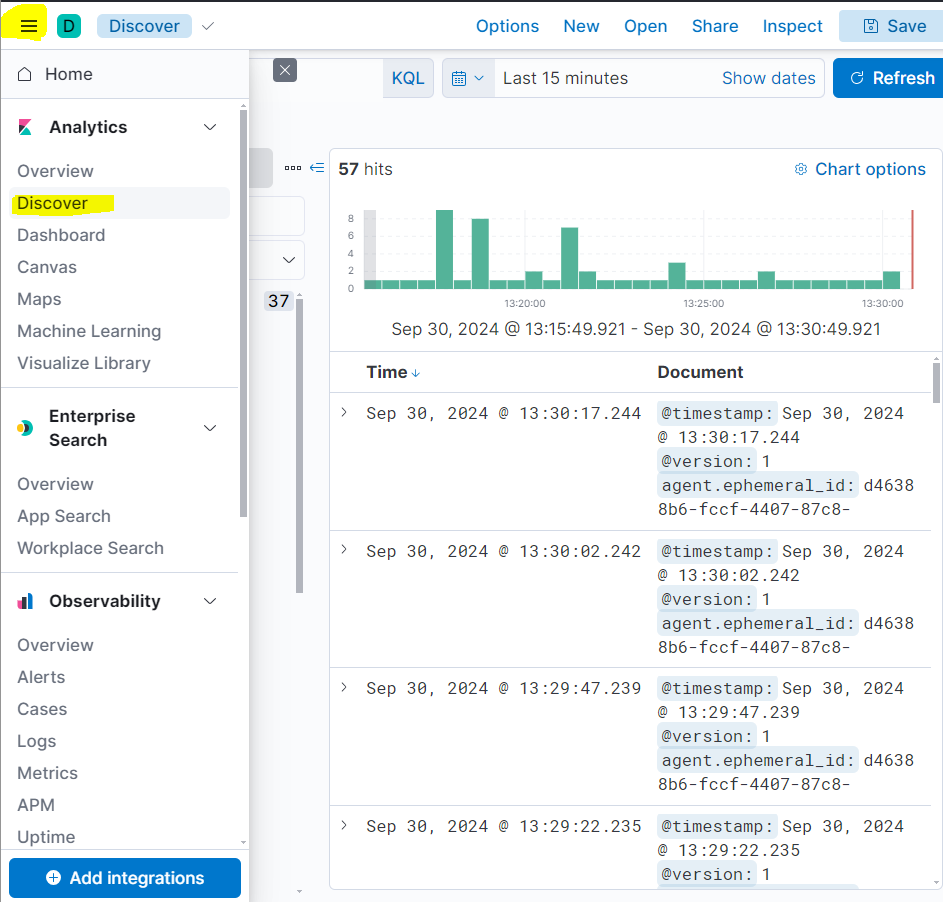Open App Search
Screen dimensions: 943x902
[x=64, y=516]
